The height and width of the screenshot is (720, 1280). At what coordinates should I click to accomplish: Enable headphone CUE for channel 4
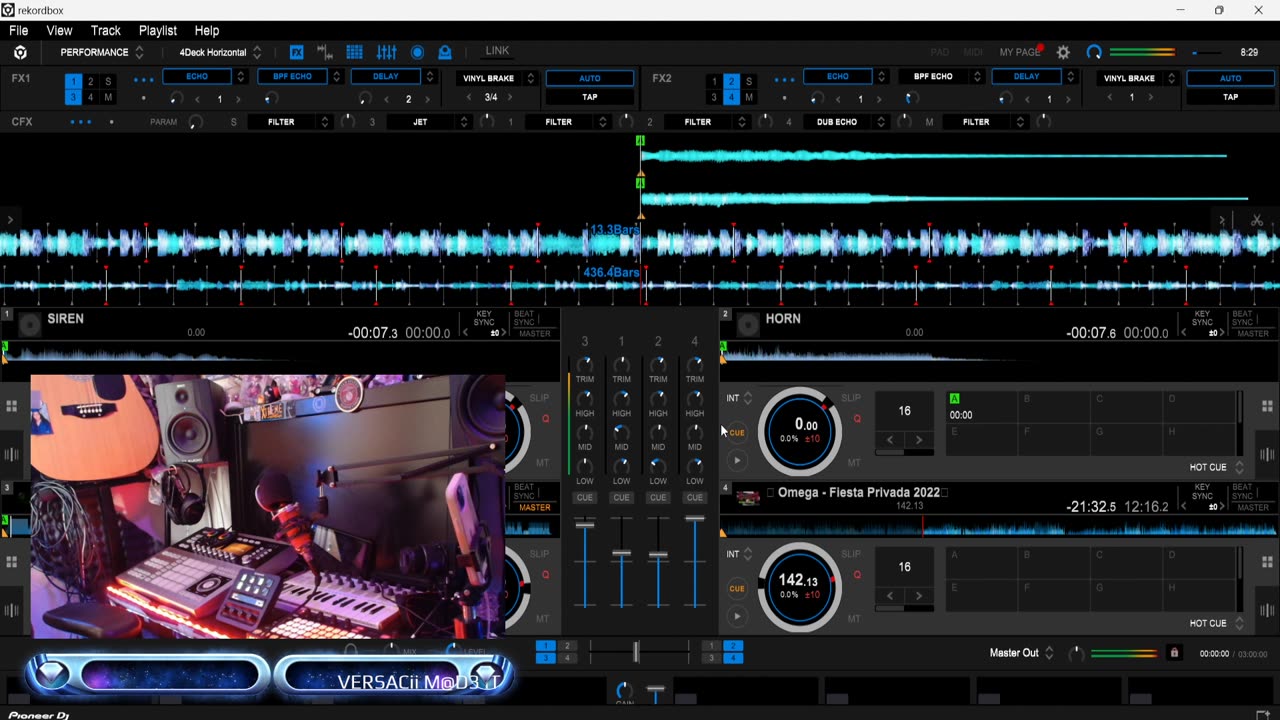click(694, 497)
